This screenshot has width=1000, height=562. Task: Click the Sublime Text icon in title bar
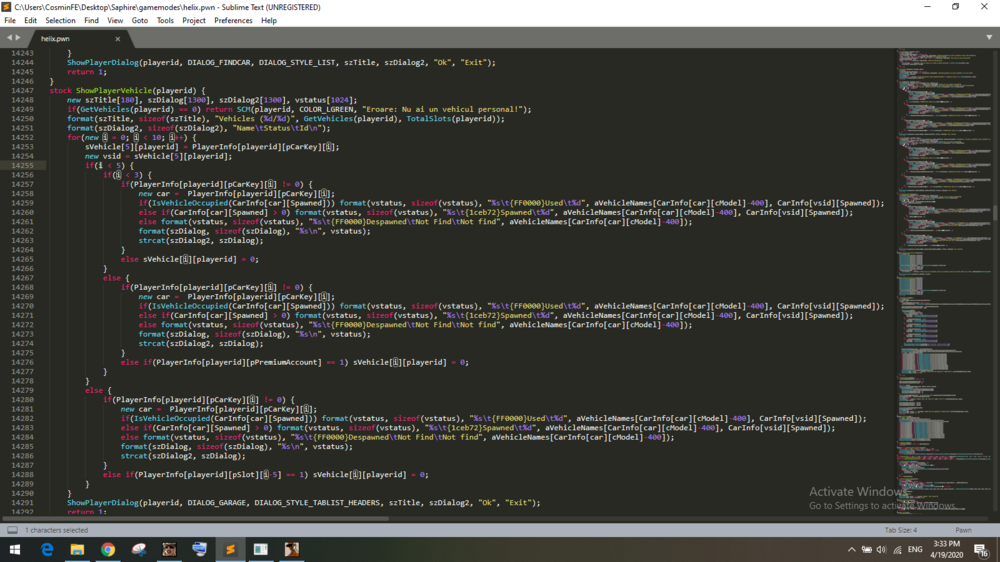6,7
